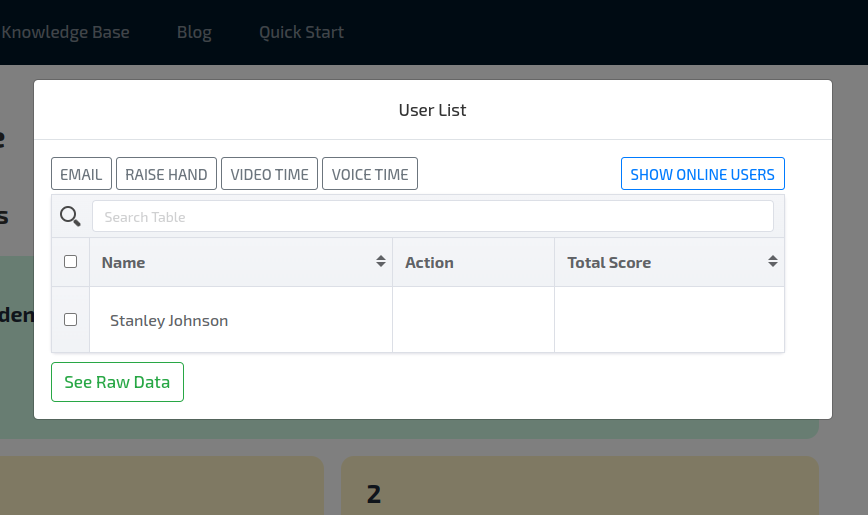
Task: Show online users only
Action: tap(702, 174)
